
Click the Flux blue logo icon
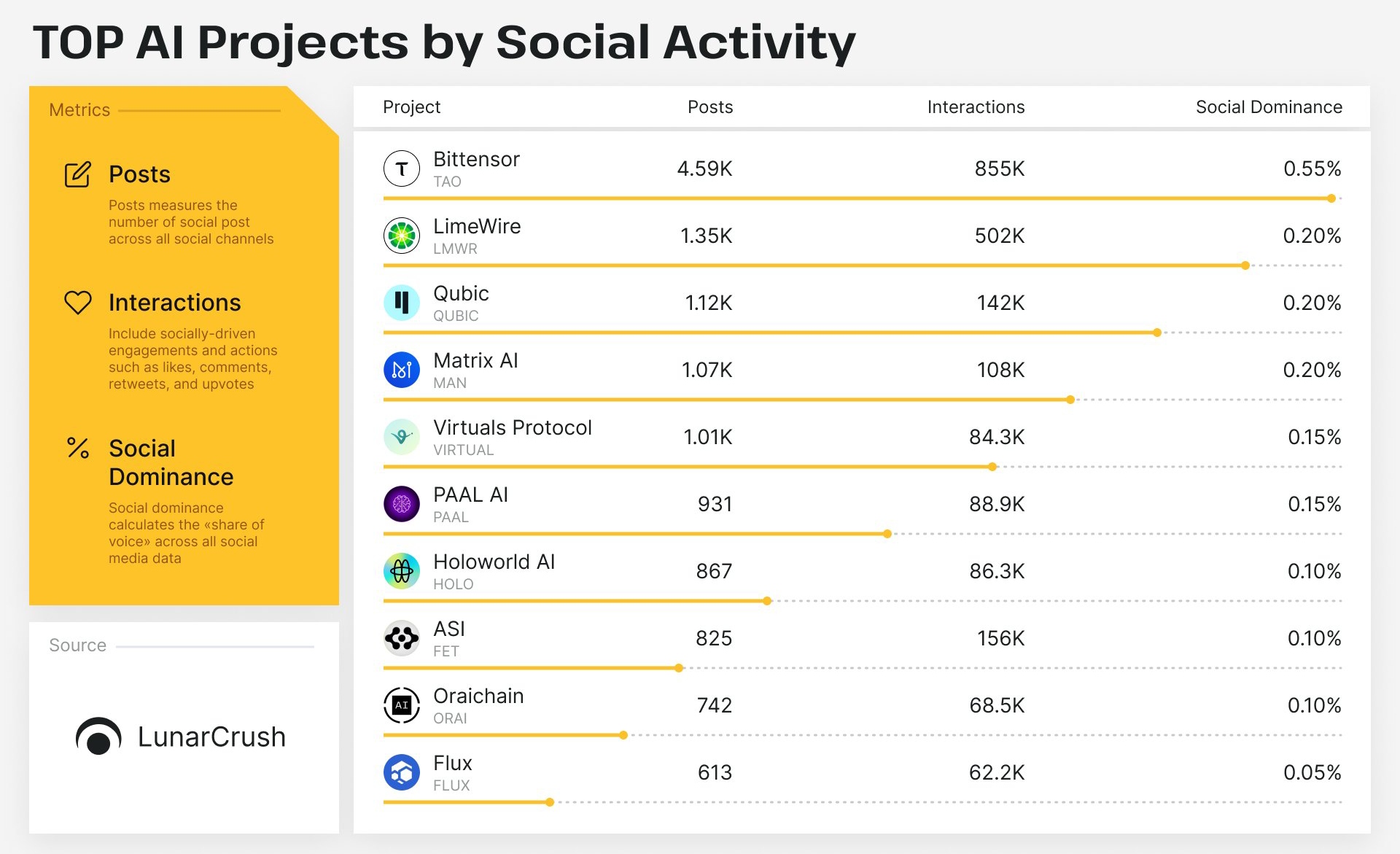point(401,772)
